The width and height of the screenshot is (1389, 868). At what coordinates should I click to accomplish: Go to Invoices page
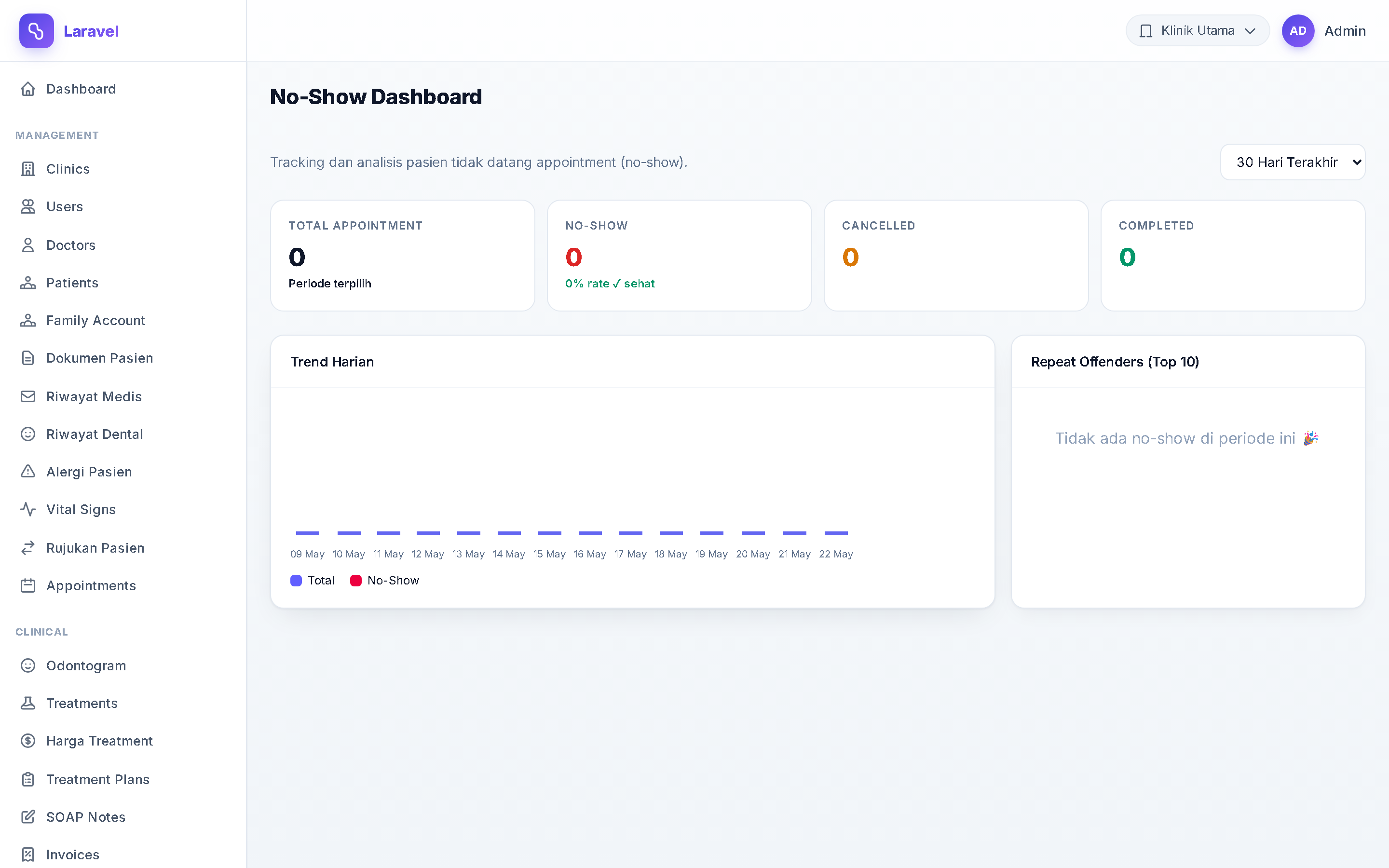coord(123,855)
